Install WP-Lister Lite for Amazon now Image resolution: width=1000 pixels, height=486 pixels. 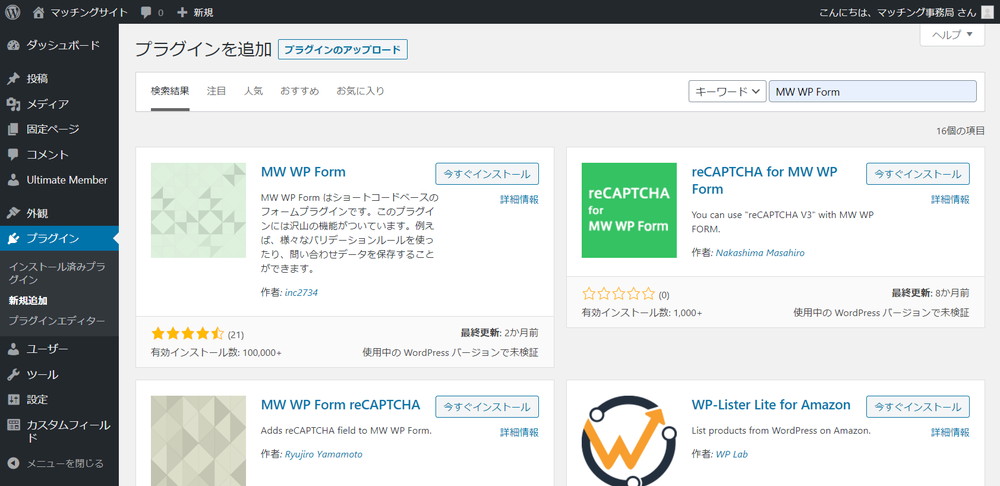918,406
